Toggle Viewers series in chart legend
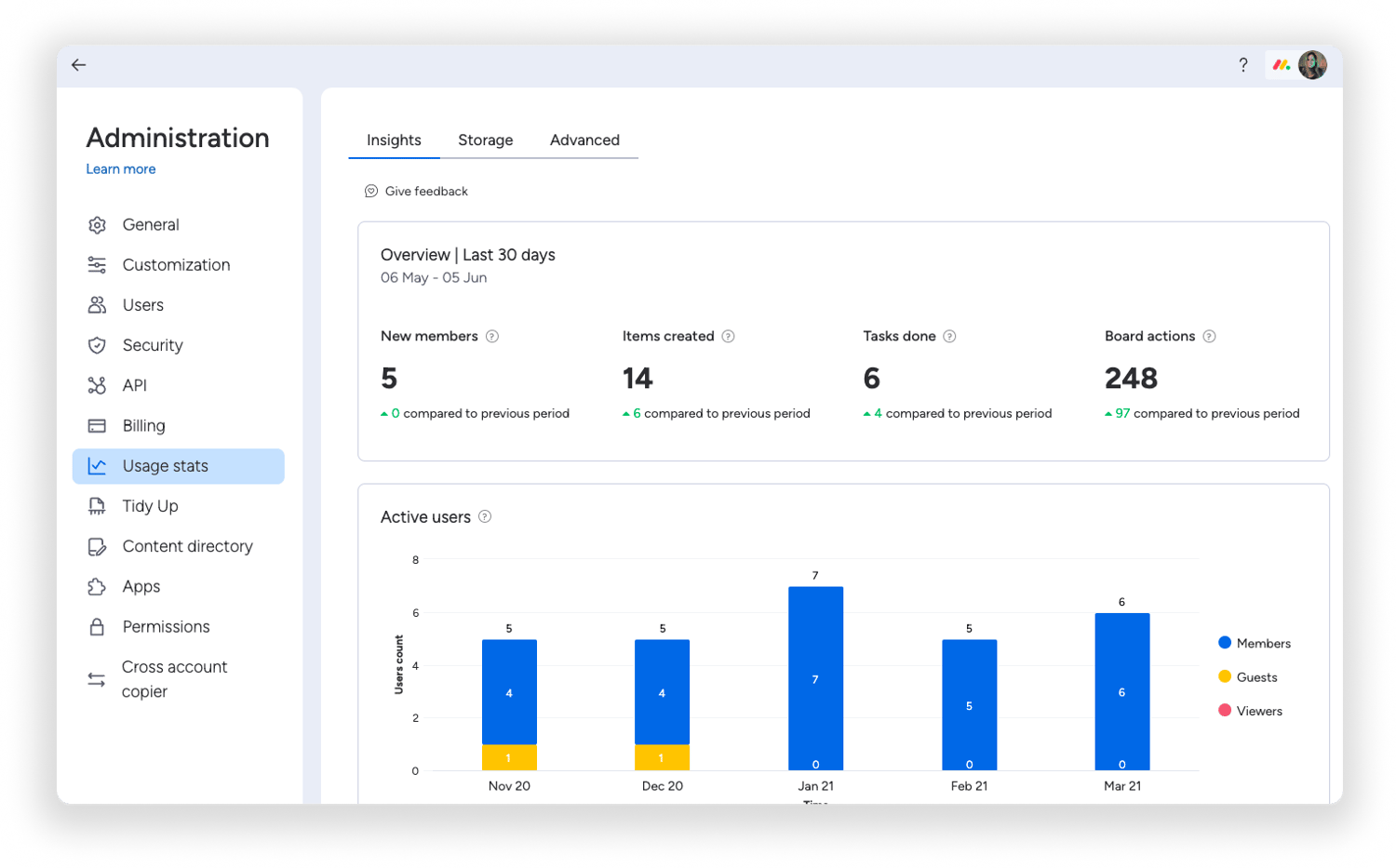The height and width of the screenshot is (868, 1396). [1250, 712]
